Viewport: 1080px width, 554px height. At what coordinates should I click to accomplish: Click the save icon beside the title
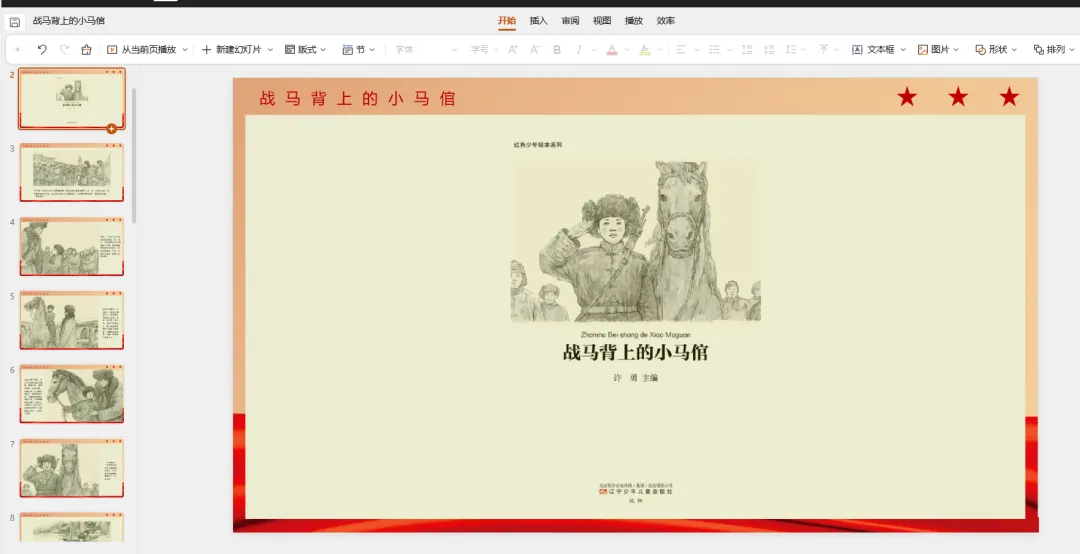tap(14, 21)
